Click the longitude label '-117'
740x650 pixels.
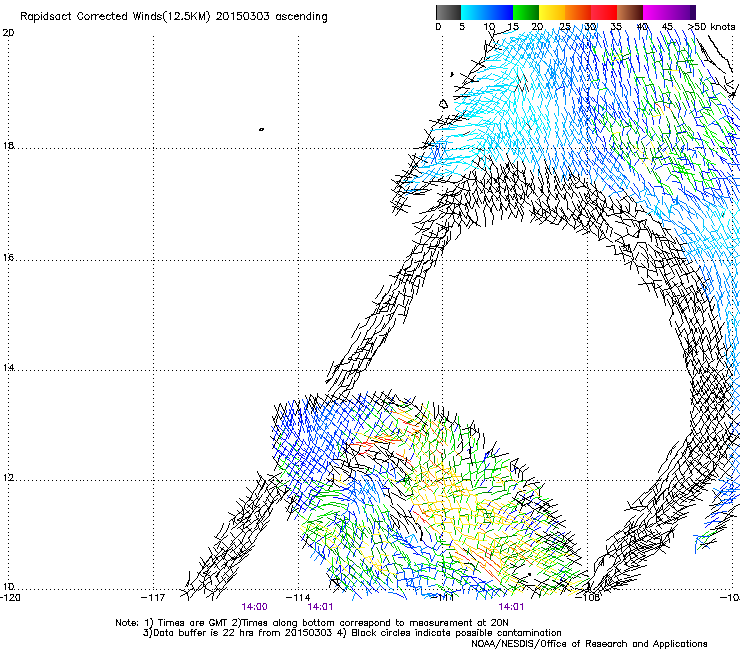click(x=153, y=597)
